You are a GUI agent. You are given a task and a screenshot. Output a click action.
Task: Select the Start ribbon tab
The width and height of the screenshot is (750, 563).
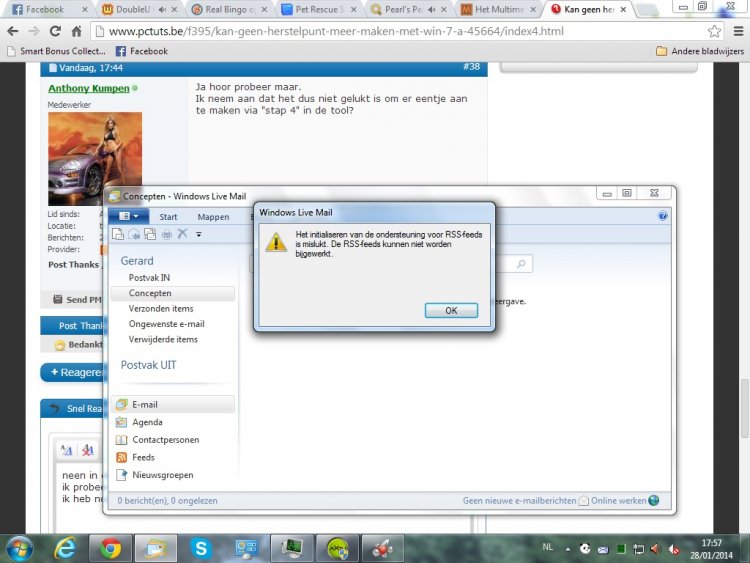coord(168,216)
